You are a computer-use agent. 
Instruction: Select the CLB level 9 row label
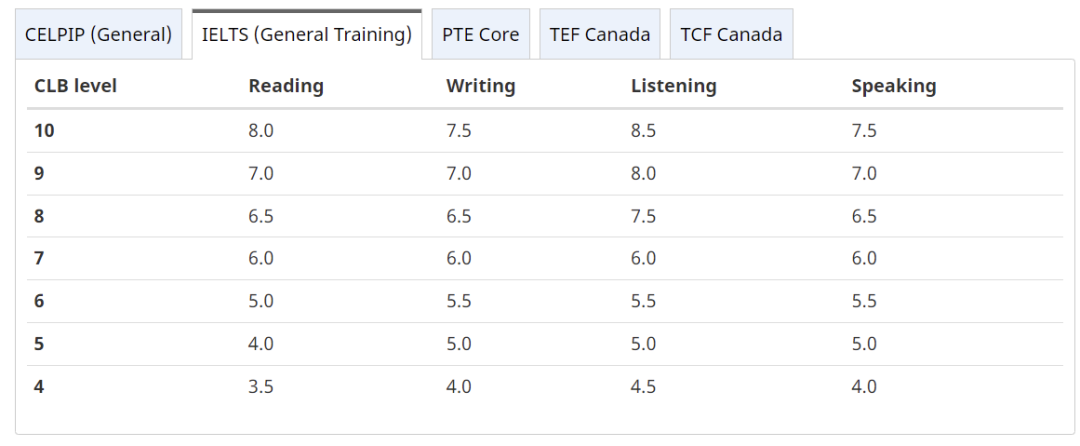tap(39, 173)
